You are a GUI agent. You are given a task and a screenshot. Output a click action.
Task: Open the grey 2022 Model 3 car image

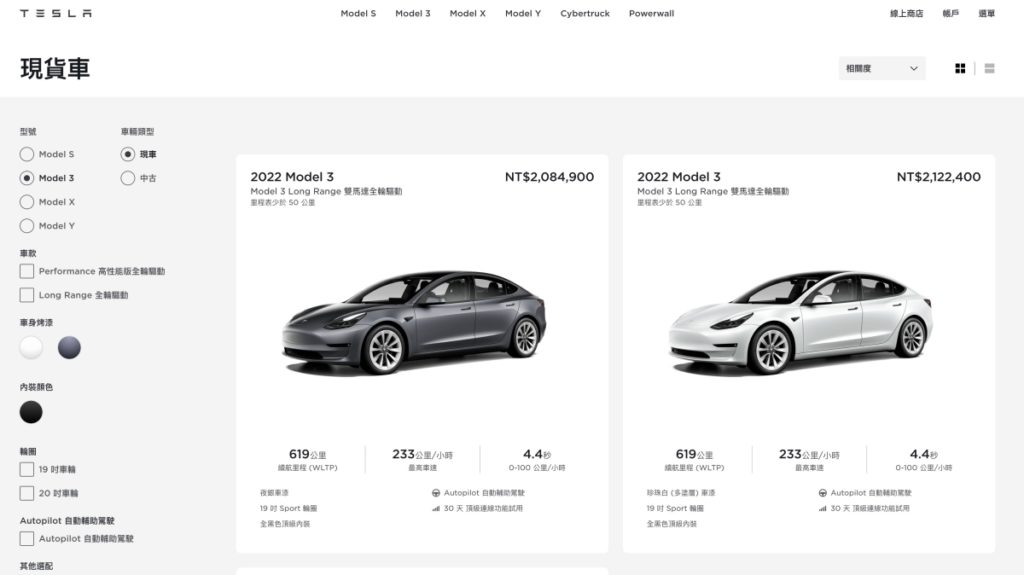pyautogui.click(x=414, y=321)
